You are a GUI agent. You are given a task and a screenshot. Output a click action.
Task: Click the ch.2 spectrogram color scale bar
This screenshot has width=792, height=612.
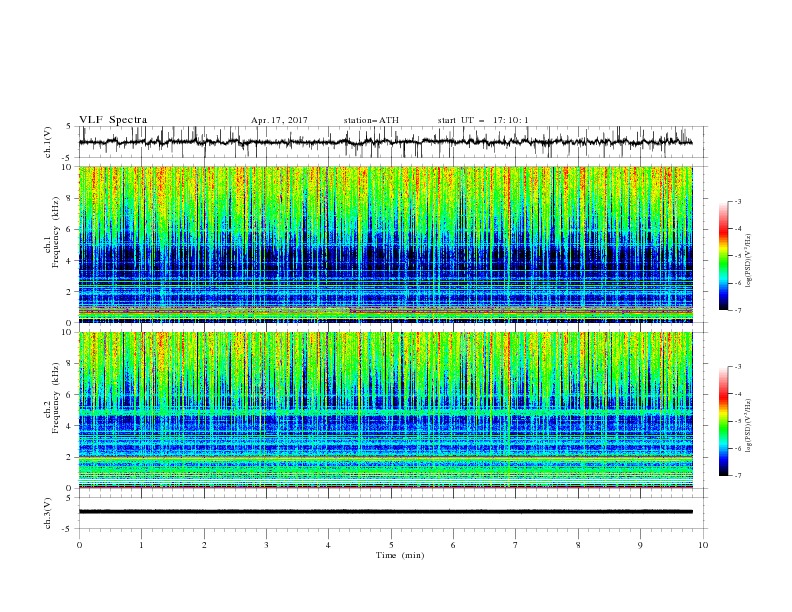(723, 421)
